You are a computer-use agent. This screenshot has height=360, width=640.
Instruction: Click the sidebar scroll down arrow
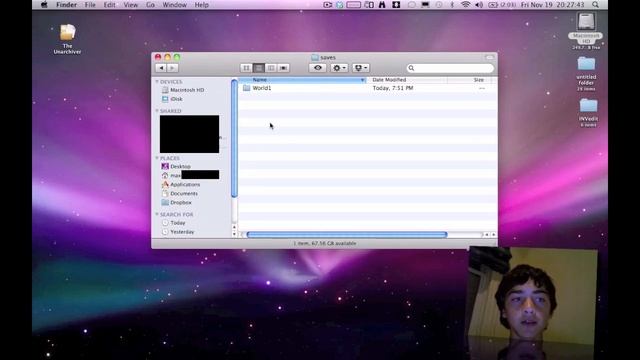pos(234,234)
